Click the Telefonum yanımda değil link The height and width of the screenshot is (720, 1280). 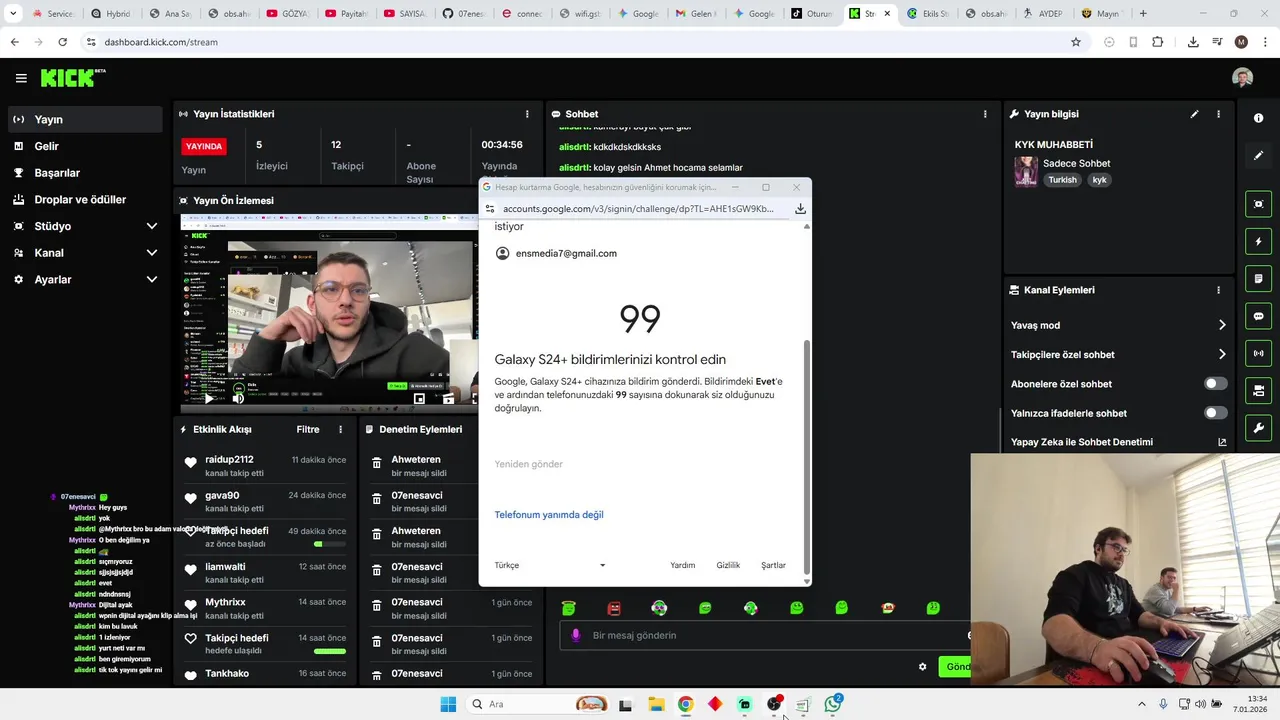coord(549,515)
